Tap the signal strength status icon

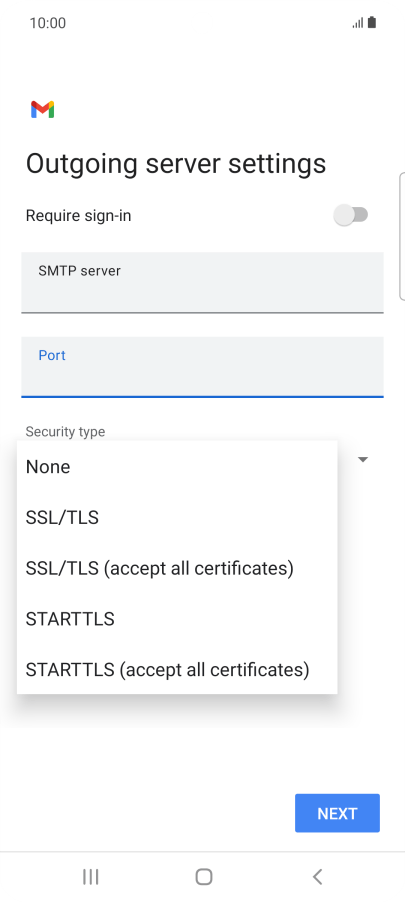(x=358, y=23)
